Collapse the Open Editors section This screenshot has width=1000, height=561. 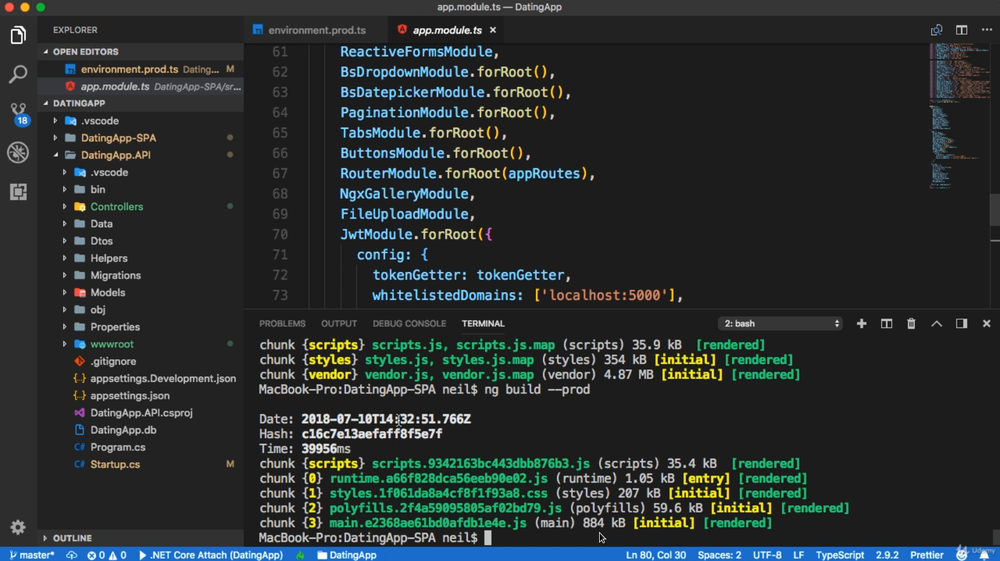click(140, 52)
